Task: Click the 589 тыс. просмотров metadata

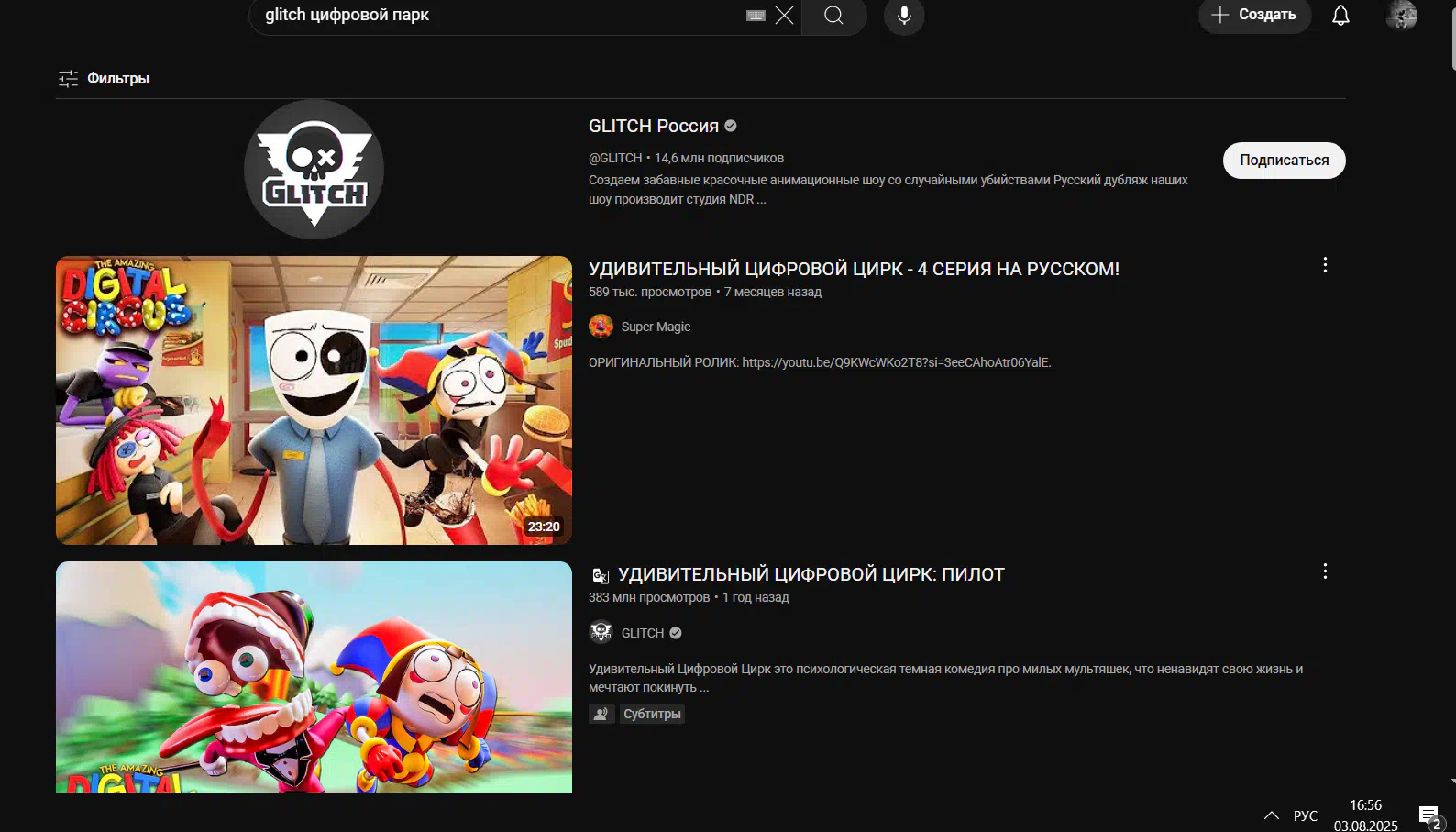Action: pyautogui.click(x=650, y=292)
